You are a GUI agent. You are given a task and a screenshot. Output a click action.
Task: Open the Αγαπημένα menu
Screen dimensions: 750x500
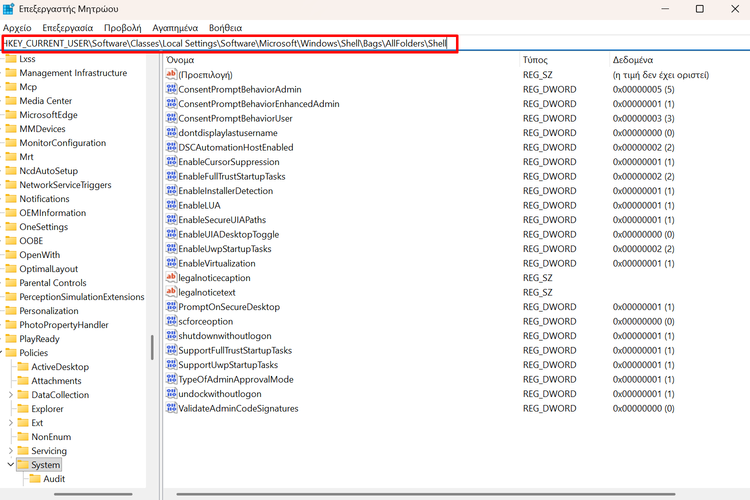[175, 28]
